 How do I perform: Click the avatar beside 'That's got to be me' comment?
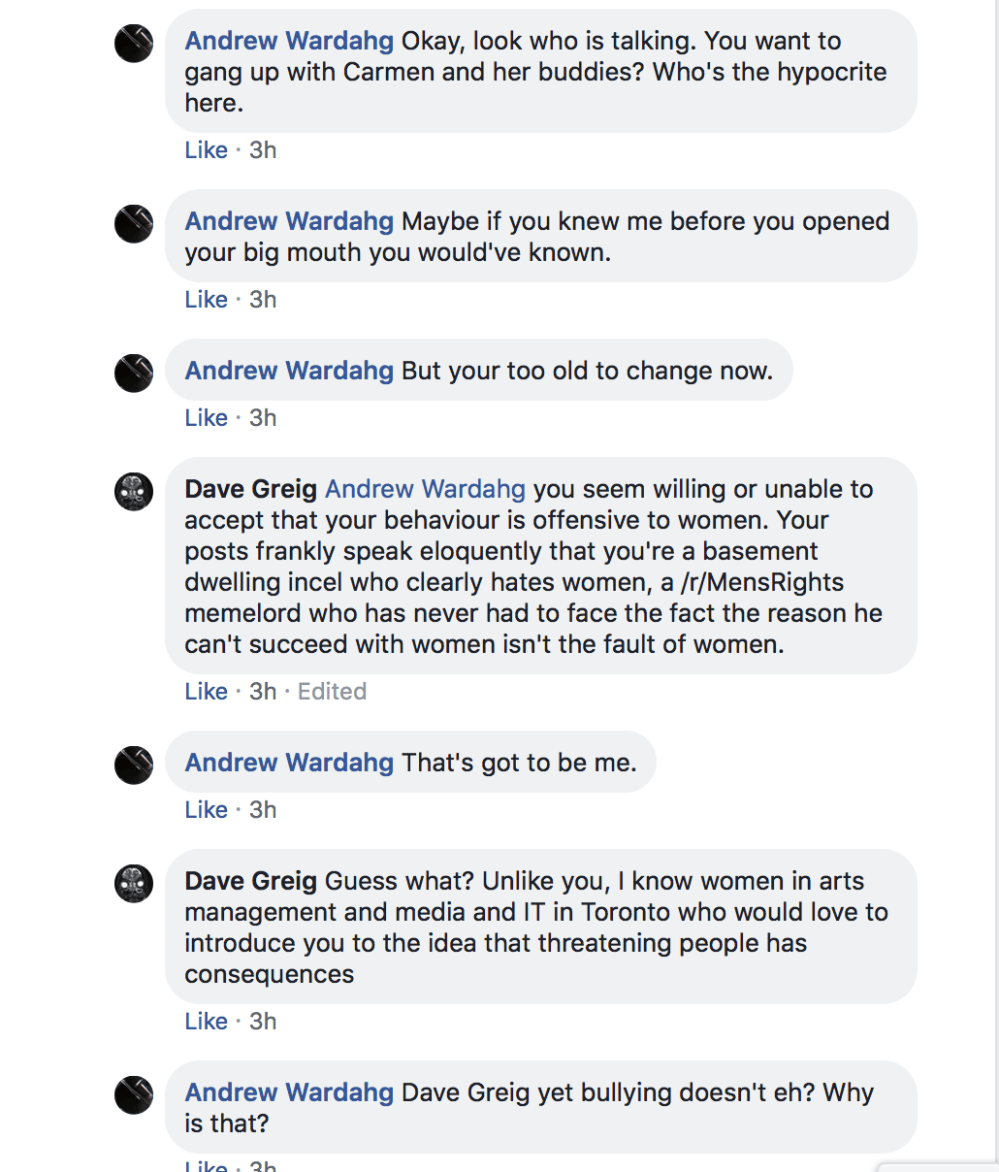pyautogui.click(x=133, y=765)
